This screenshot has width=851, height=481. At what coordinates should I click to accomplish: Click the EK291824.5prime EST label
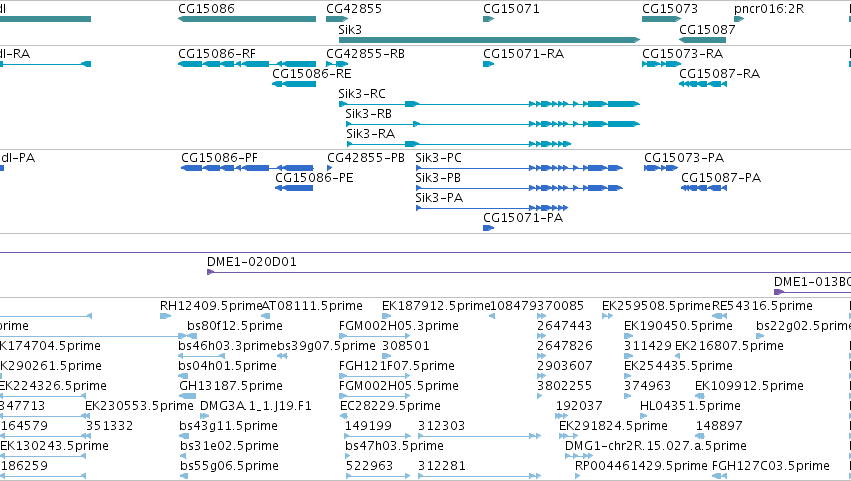click(x=613, y=427)
